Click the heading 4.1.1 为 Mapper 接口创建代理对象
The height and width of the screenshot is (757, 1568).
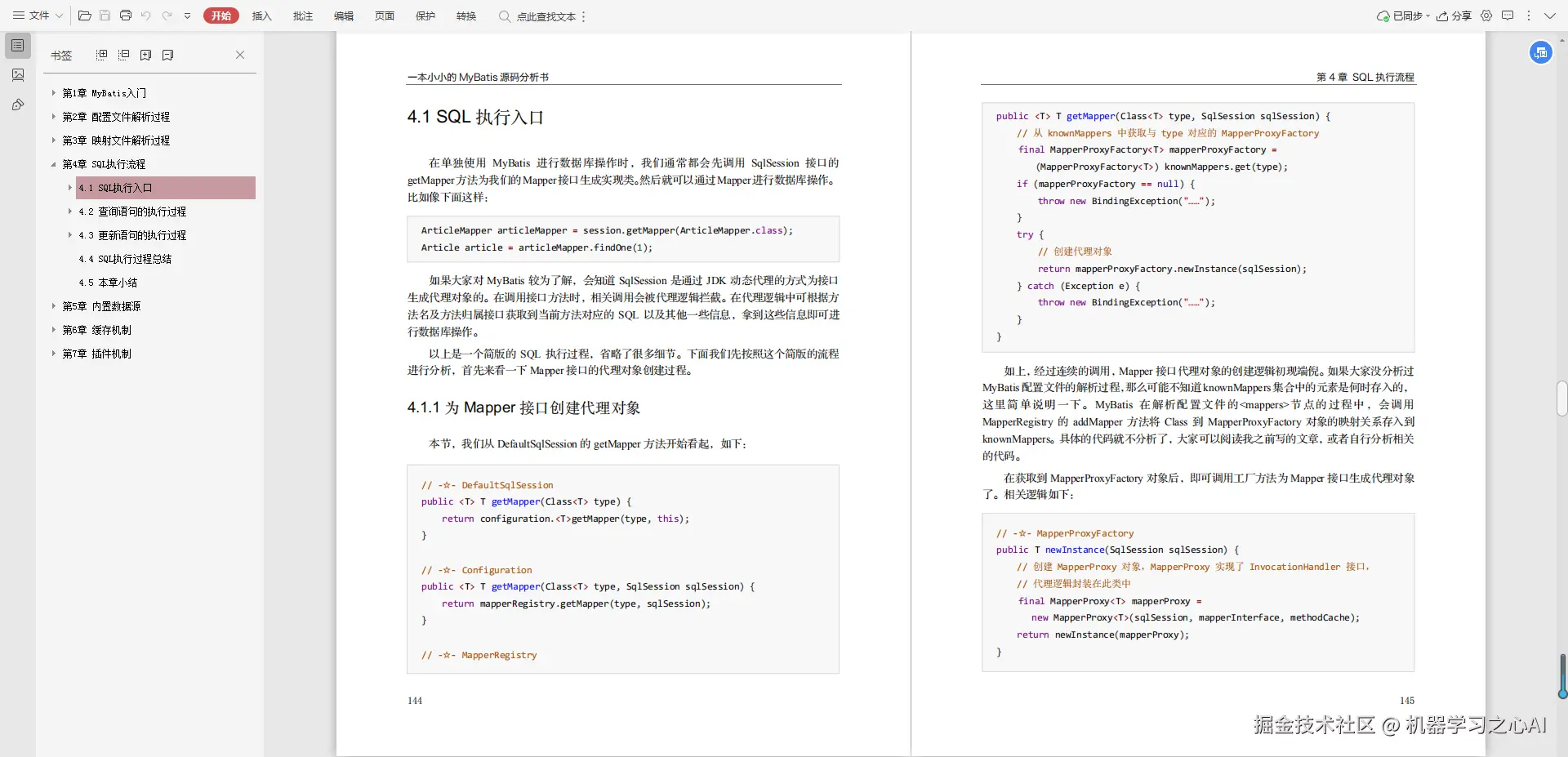pyautogui.click(x=523, y=407)
